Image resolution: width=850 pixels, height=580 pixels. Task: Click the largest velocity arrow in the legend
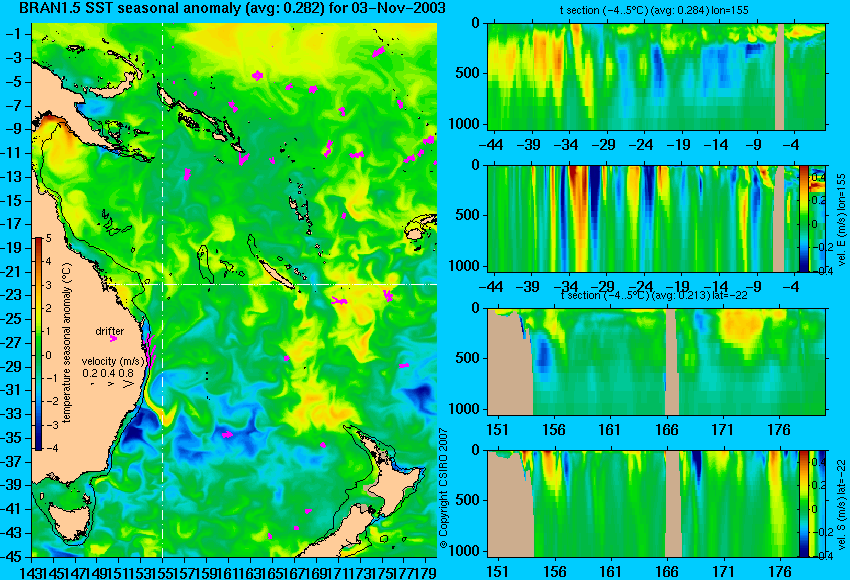tap(128, 384)
